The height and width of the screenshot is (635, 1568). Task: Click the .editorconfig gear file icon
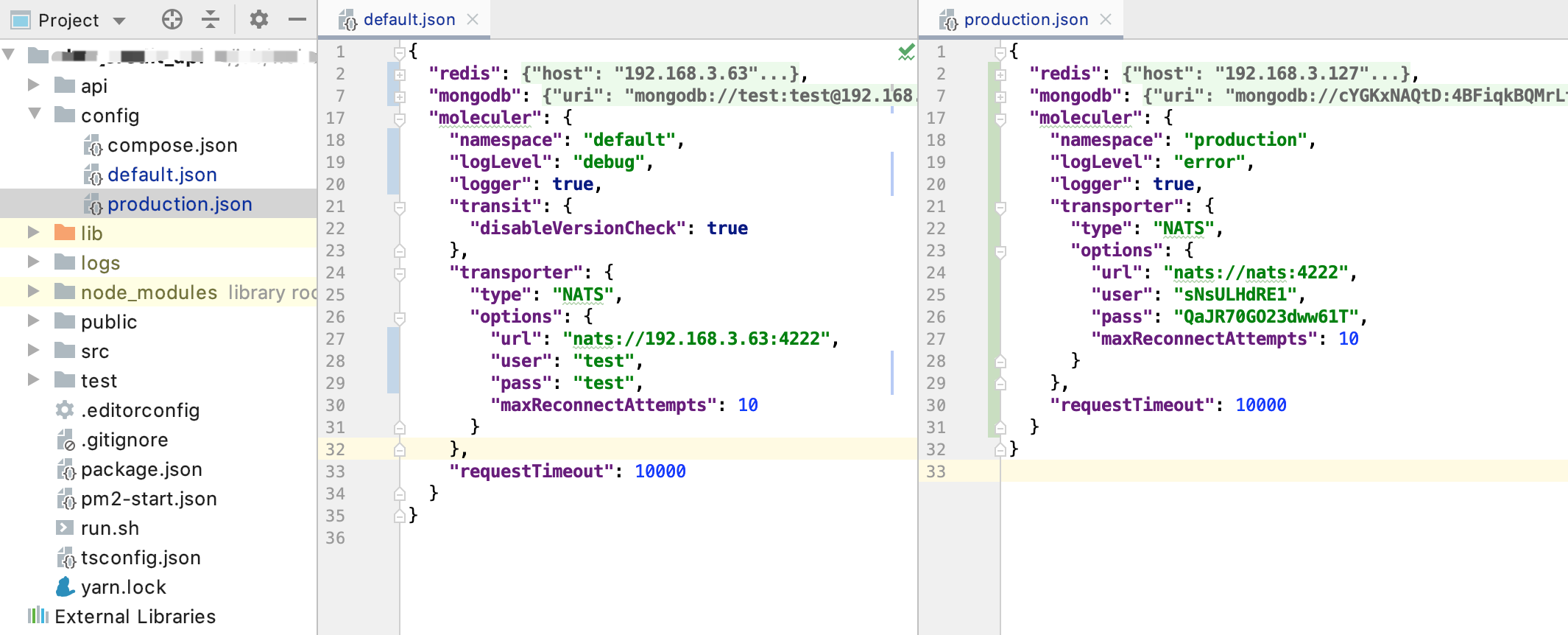pyautogui.click(x=65, y=410)
